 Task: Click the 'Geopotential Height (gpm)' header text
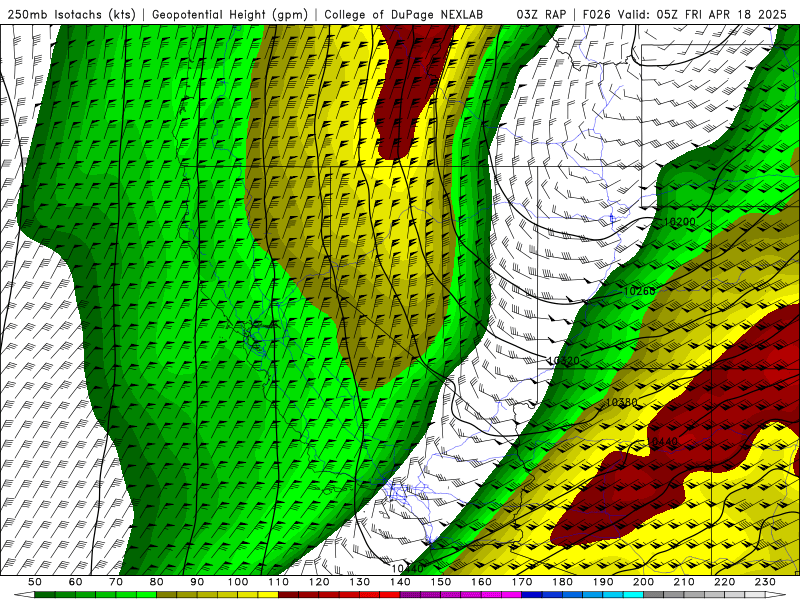[x=230, y=14]
